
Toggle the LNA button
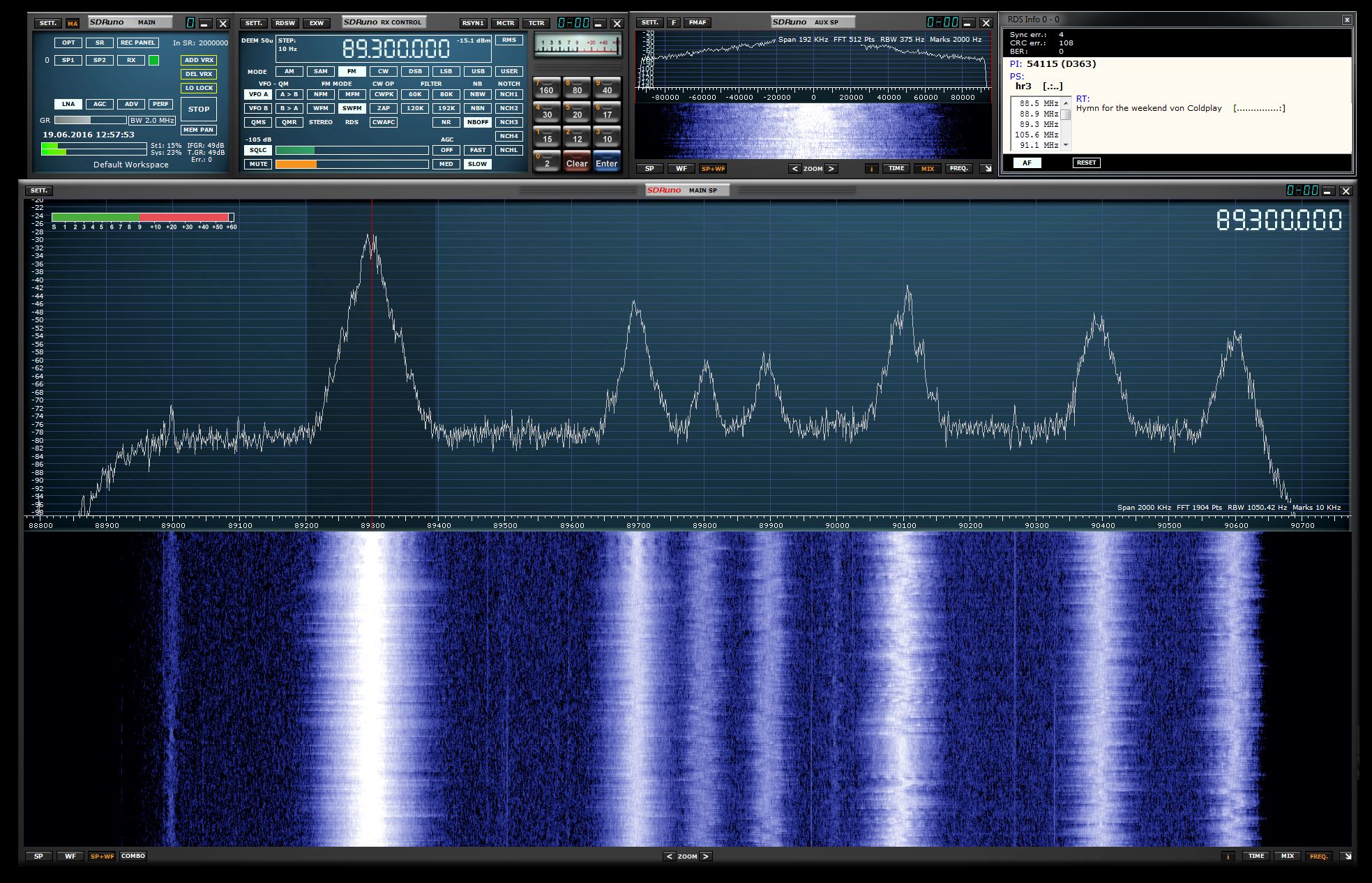(x=68, y=104)
